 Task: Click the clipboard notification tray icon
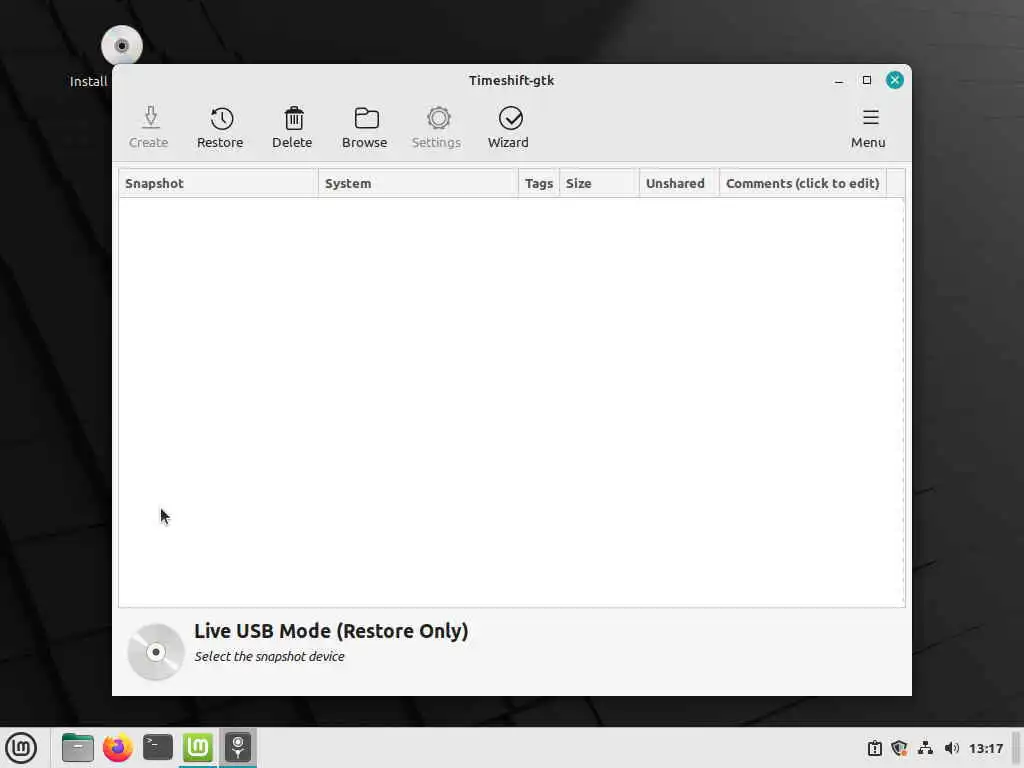(x=874, y=748)
